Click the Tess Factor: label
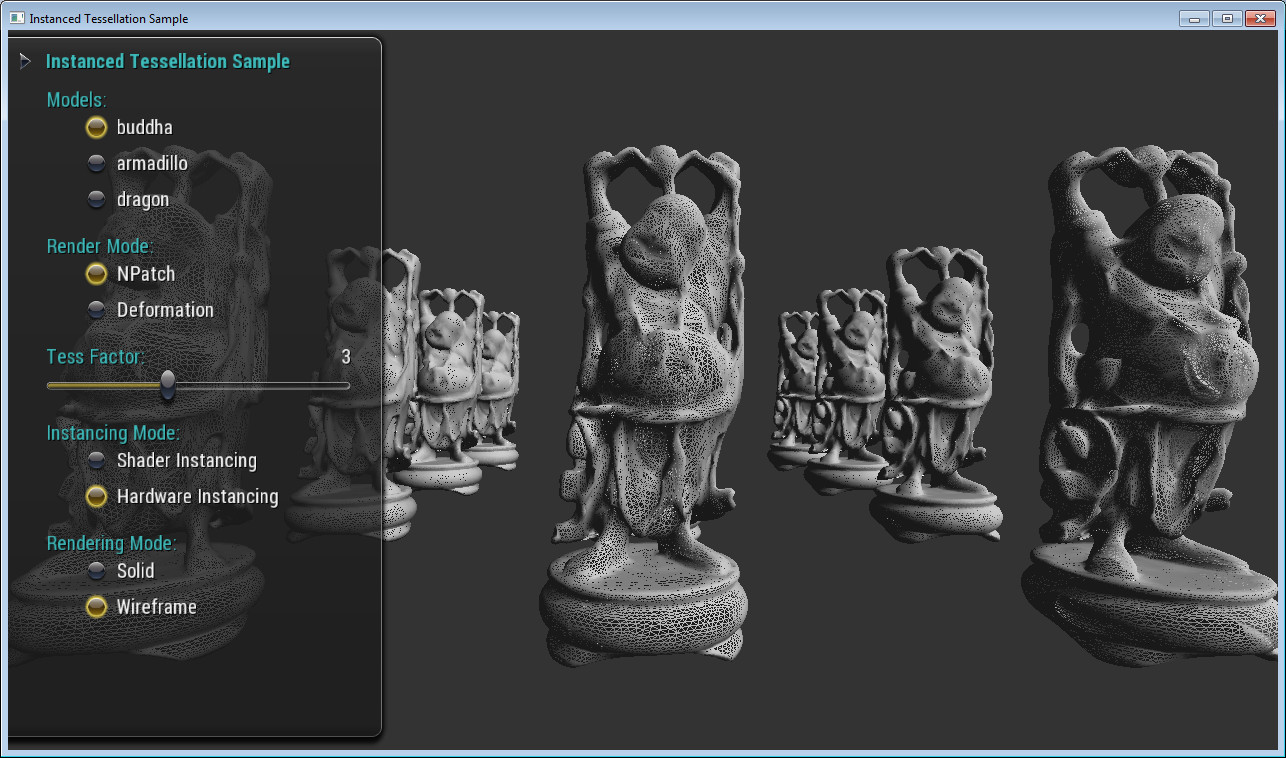The height and width of the screenshot is (758, 1286). pos(95,357)
